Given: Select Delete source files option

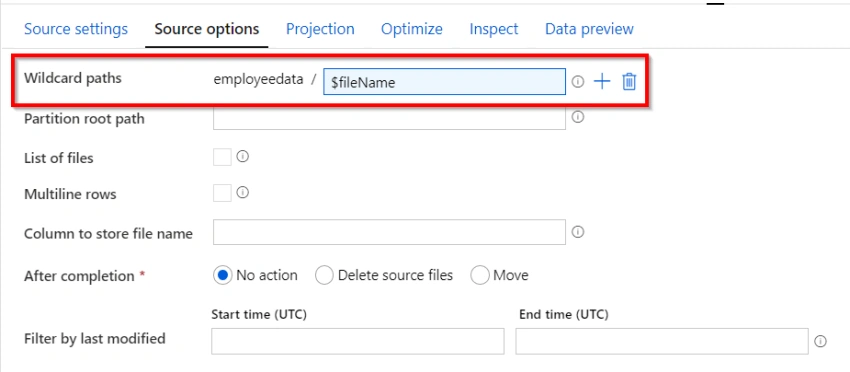Looking at the screenshot, I should click(x=324, y=275).
